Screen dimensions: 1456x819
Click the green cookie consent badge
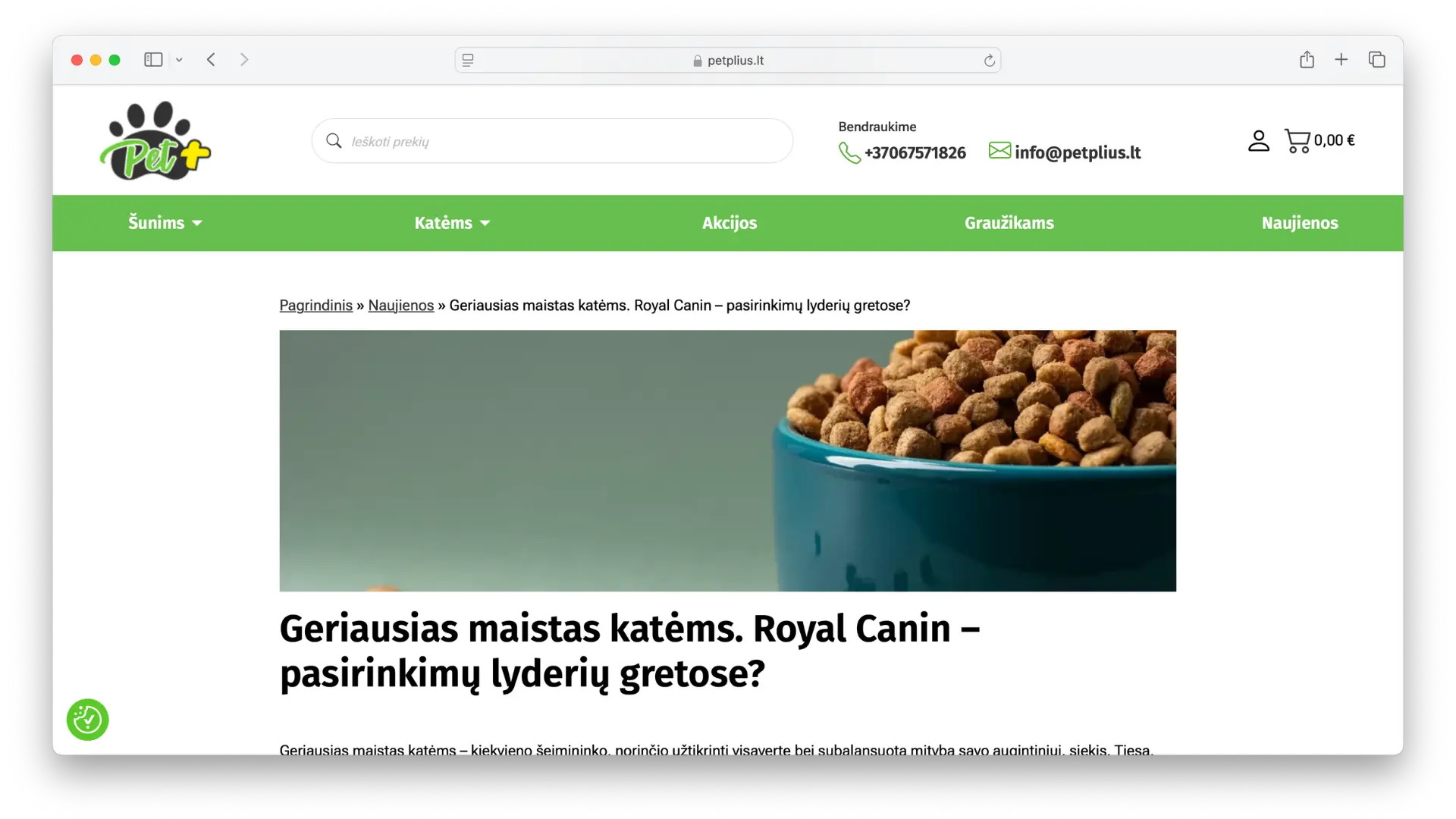pyautogui.click(x=88, y=720)
